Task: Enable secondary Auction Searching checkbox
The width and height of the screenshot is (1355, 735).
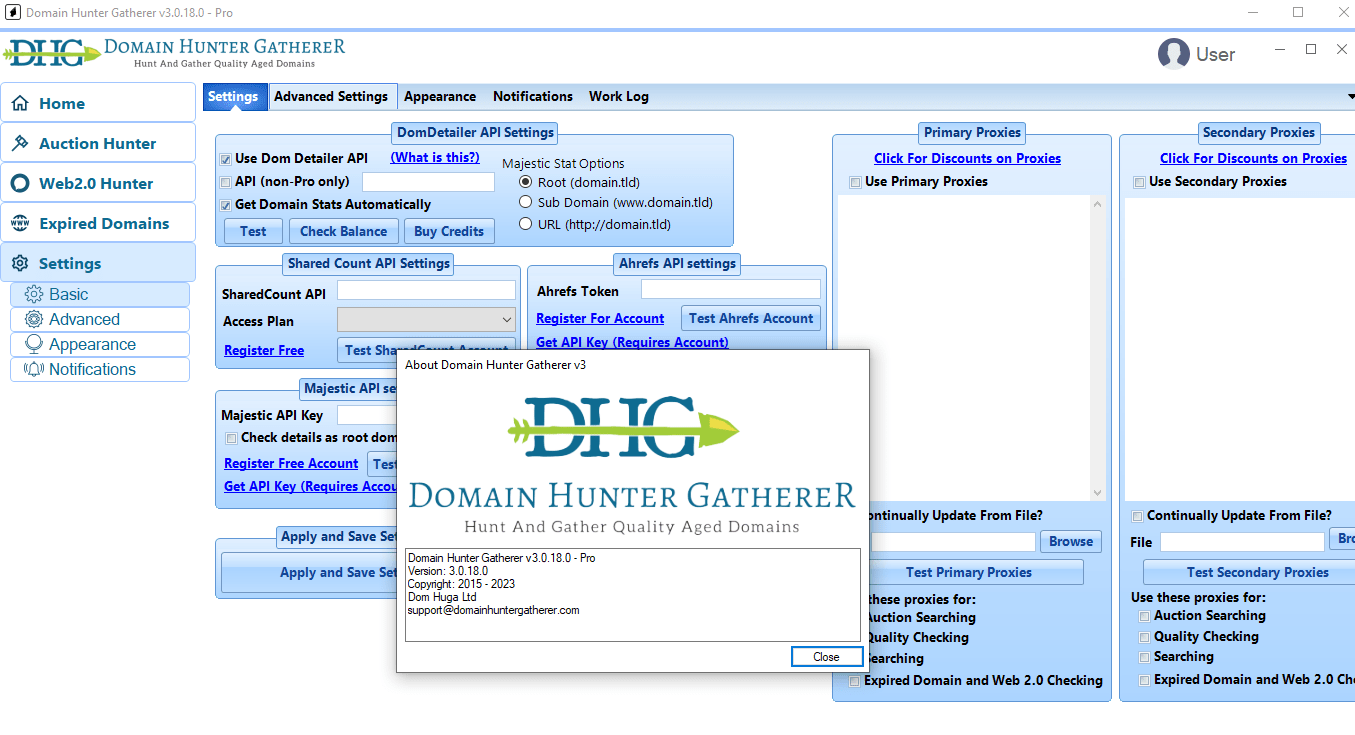Action: pos(1145,616)
